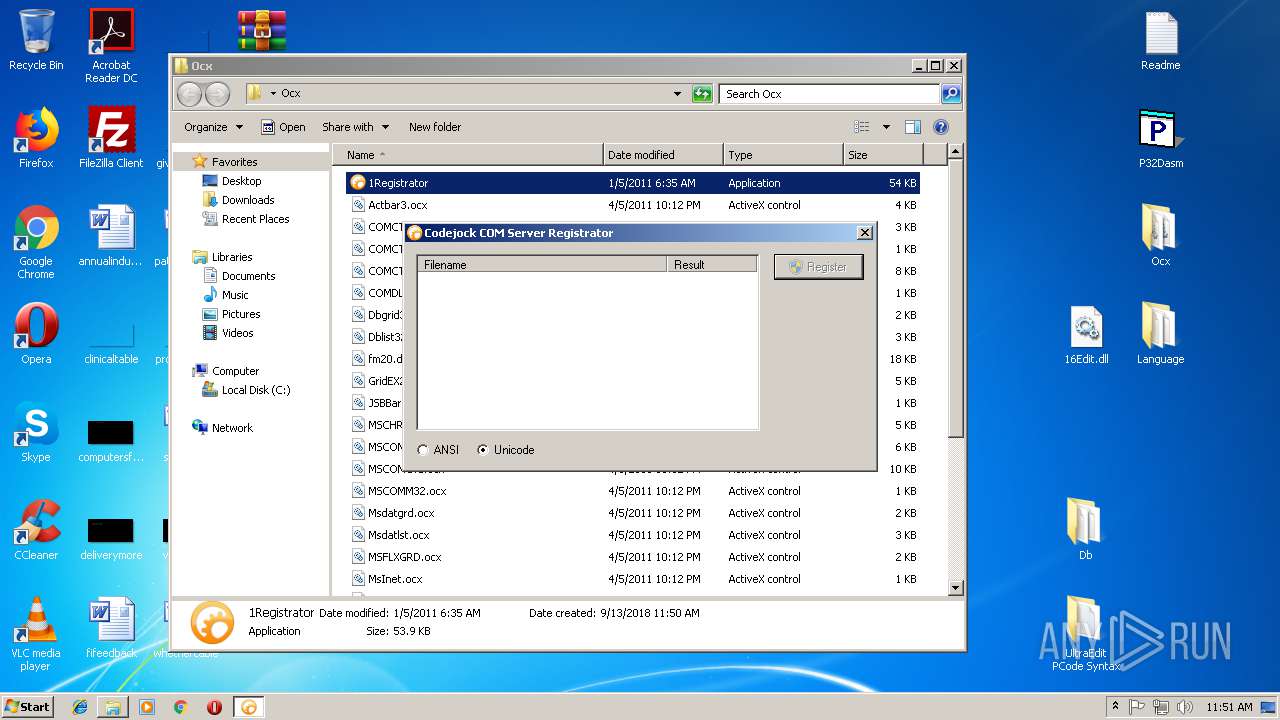Viewport: 1280px width, 720px height.
Task: Click the Acrobat Reader DC desktop icon
Action: click(111, 46)
